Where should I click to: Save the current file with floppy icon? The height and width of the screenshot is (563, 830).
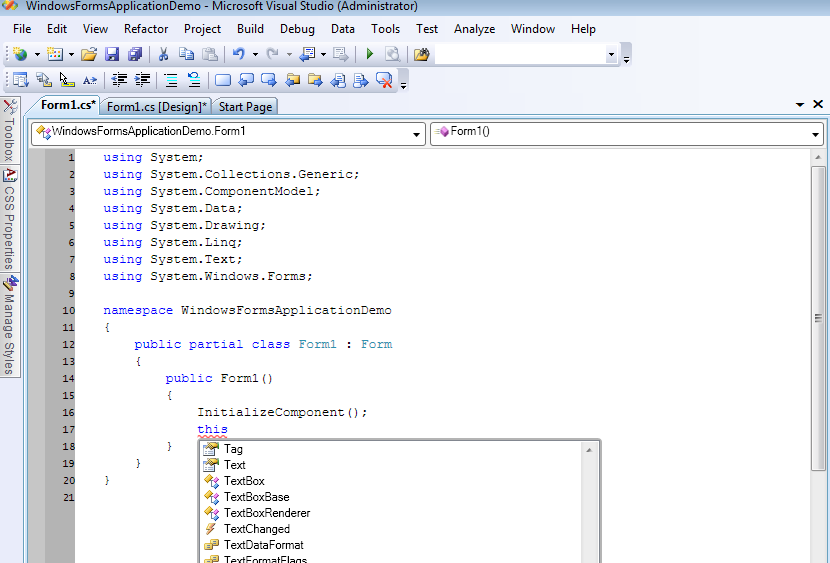click(x=112, y=54)
